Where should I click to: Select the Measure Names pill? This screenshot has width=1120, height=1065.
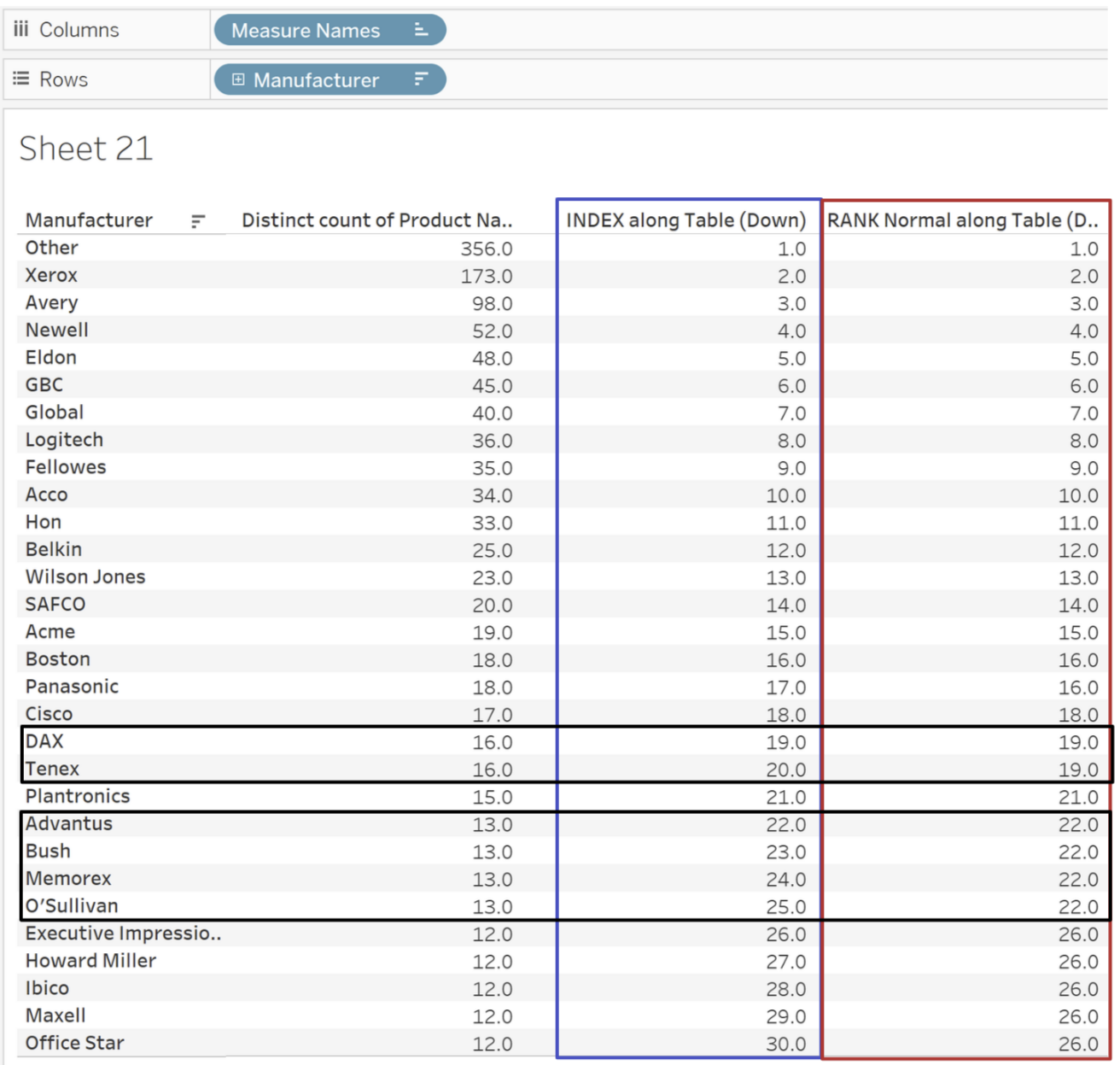tap(306, 31)
